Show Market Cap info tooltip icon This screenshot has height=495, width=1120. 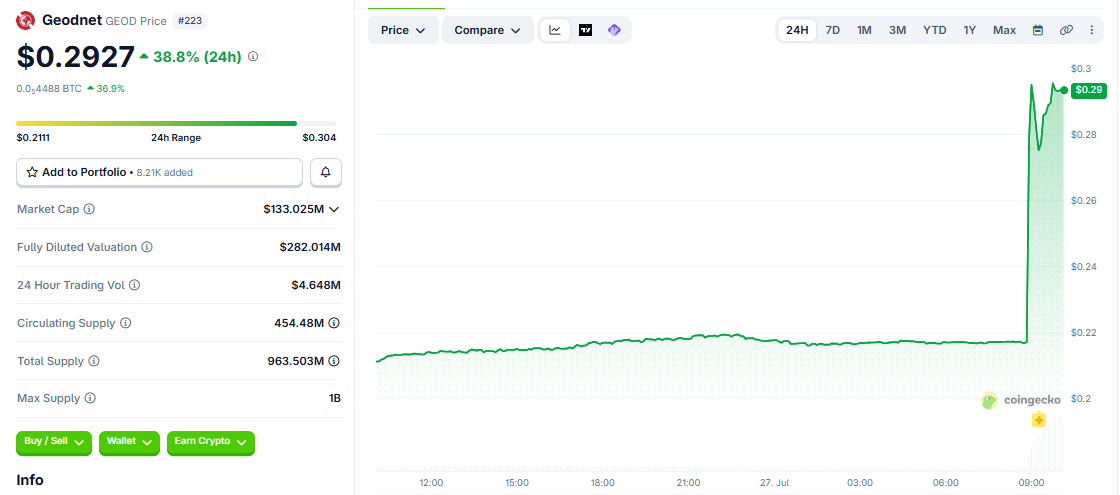coord(89,209)
